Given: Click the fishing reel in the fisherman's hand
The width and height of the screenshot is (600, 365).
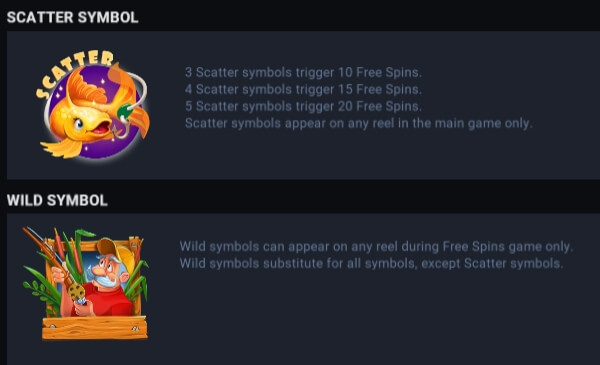Looking at the screenshot, I should click(77, 292).
